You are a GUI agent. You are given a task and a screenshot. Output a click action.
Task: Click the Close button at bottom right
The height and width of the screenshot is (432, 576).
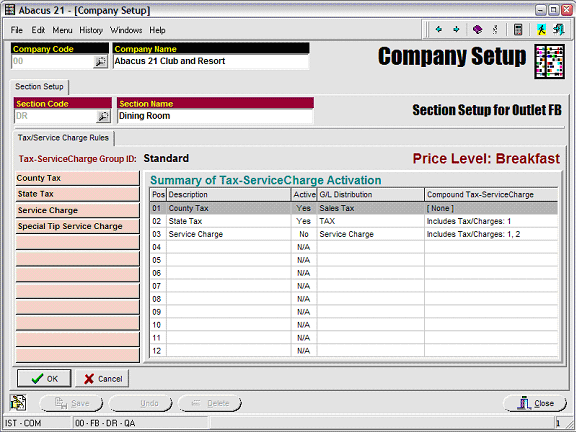coord(535,403)
